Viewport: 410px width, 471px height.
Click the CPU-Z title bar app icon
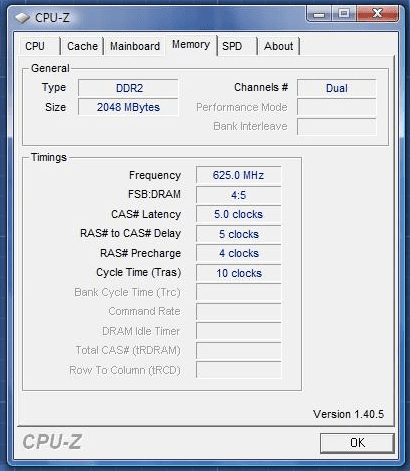(22, 18)
